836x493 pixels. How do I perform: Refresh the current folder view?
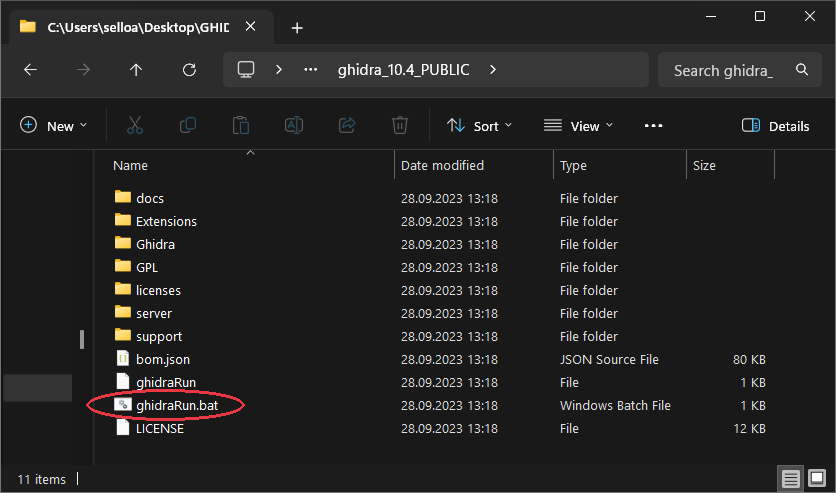189,70
